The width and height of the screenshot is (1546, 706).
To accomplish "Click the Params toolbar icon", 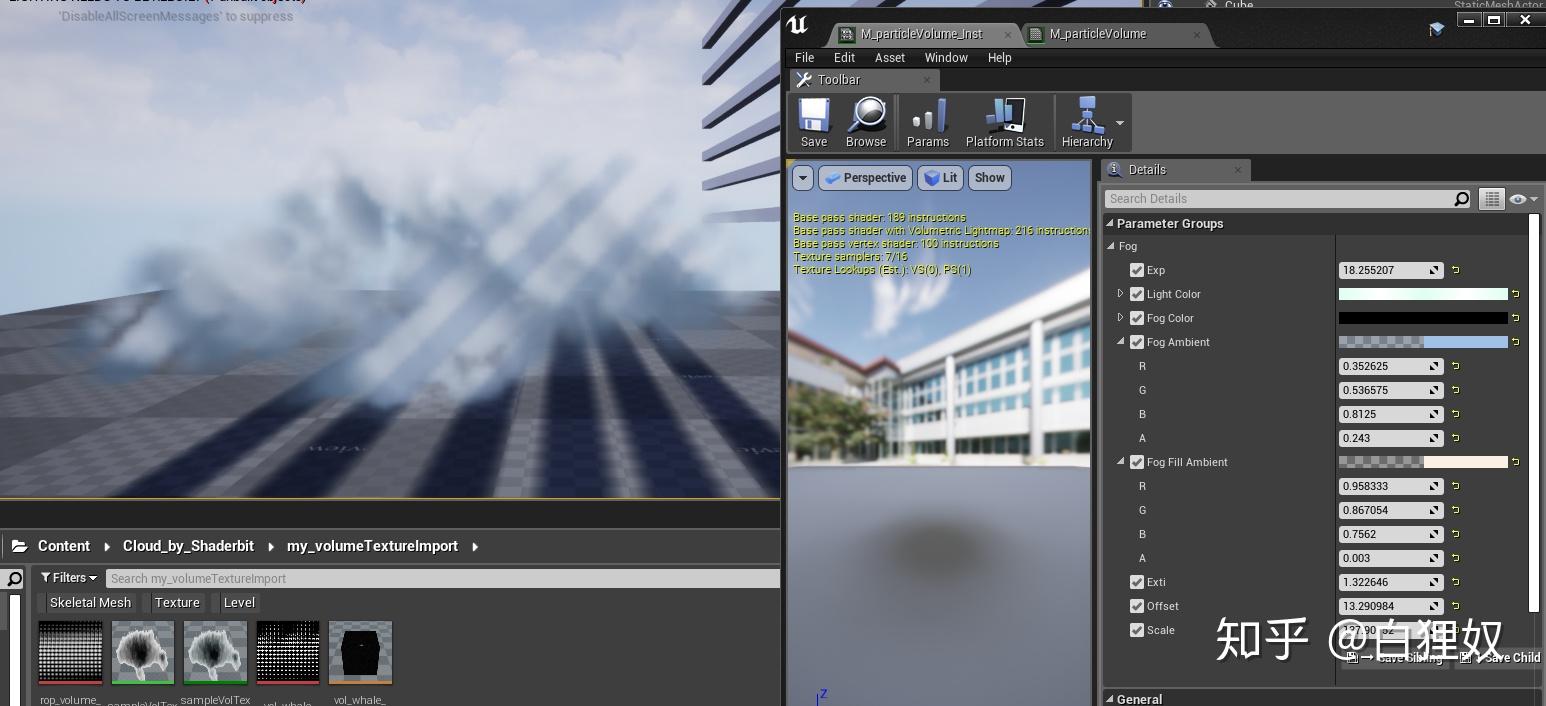I will (x=927, y=120).
